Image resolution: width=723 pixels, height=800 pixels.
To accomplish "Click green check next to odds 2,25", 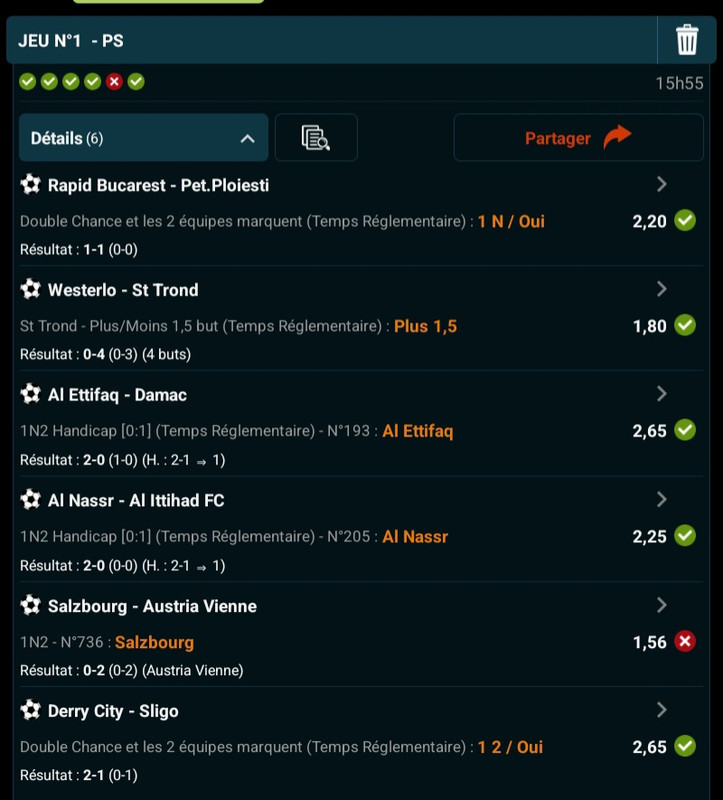I will click(685, 536).
